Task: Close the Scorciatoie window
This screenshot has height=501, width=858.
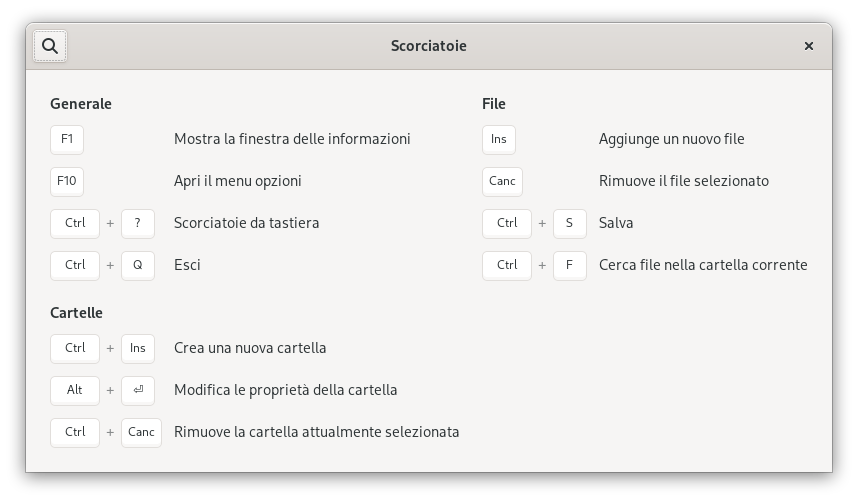Action: coord(808,46)
